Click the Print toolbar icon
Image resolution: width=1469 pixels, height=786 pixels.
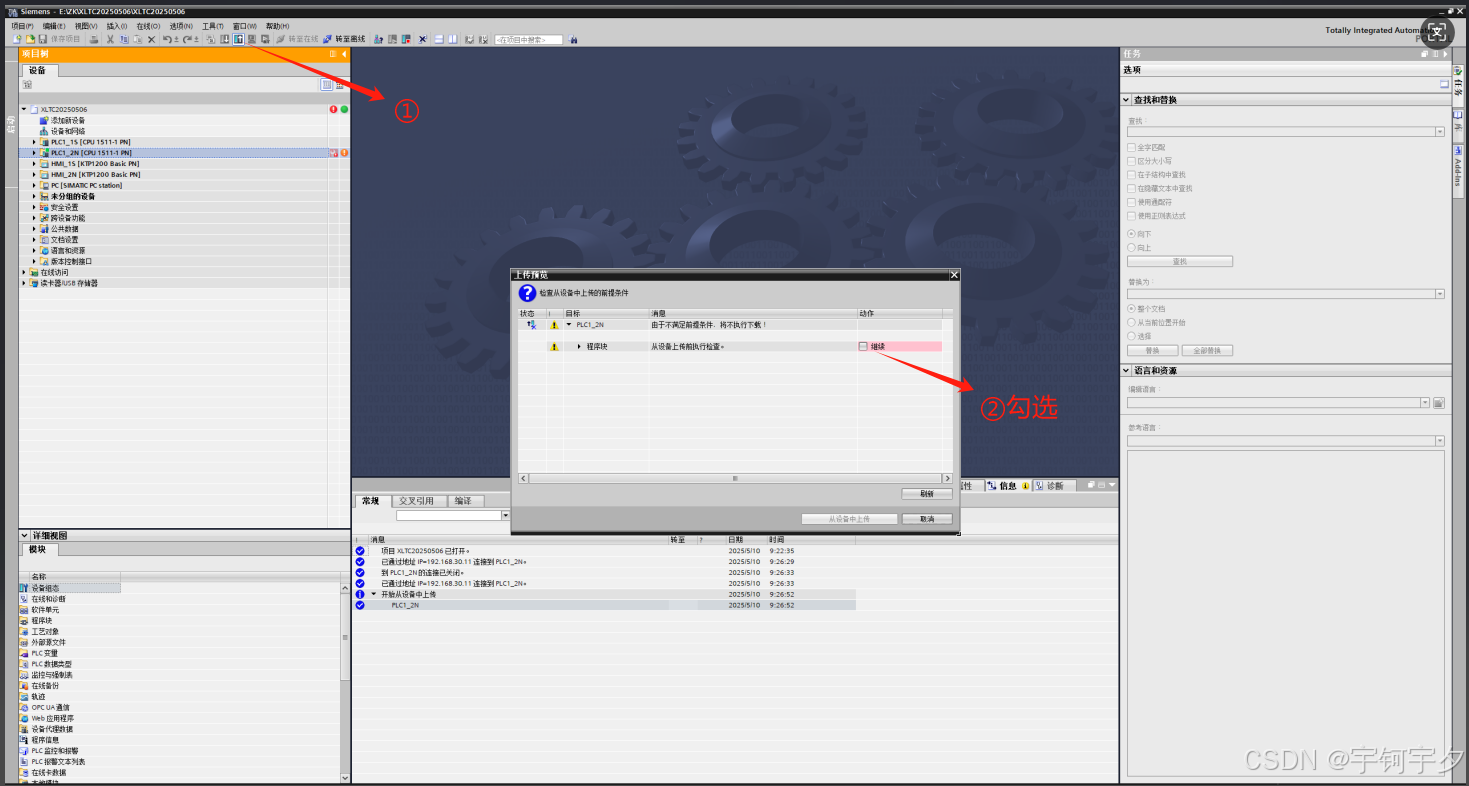coord(94,39)
